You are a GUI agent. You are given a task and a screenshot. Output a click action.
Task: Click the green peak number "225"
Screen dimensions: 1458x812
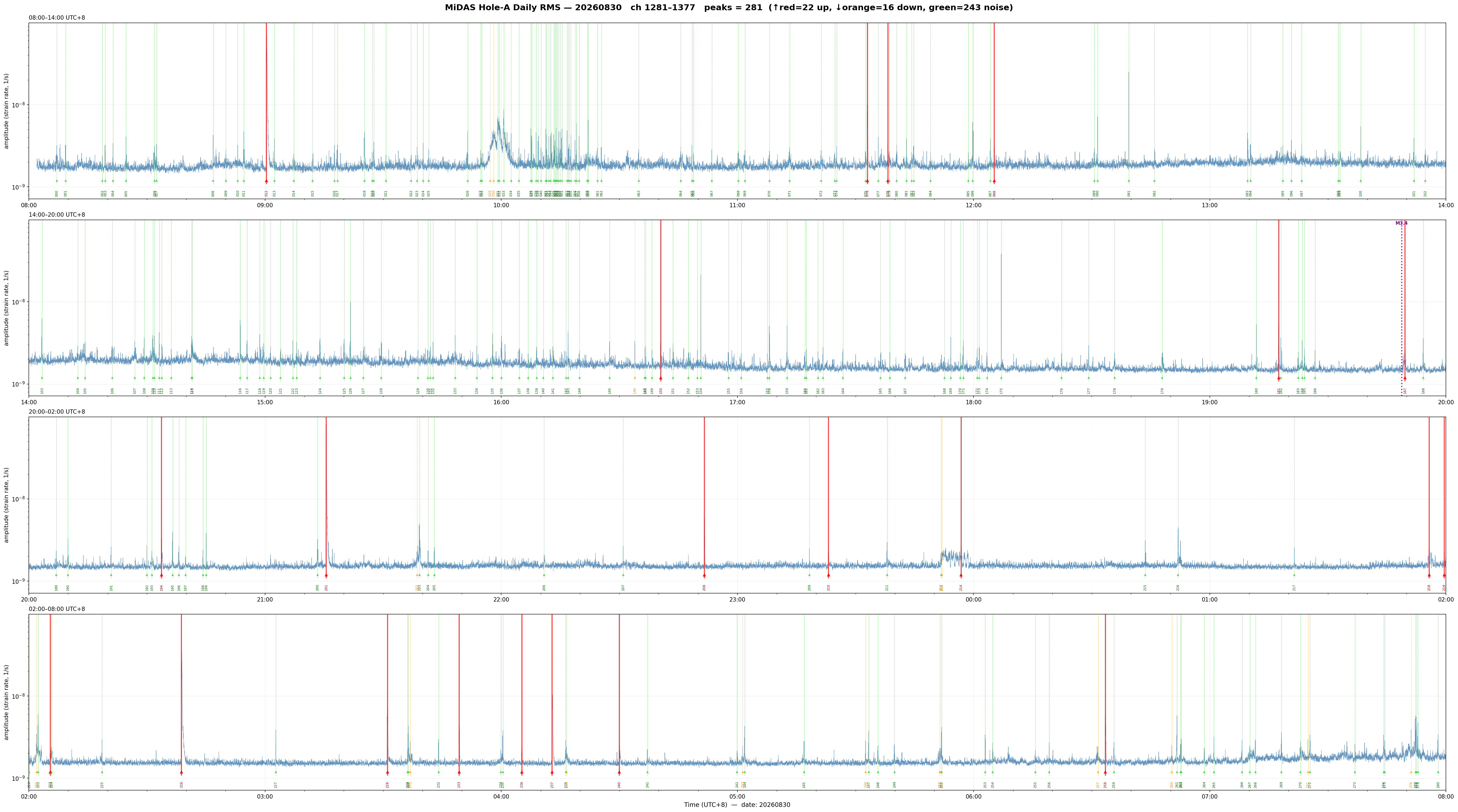click(102, 785)
